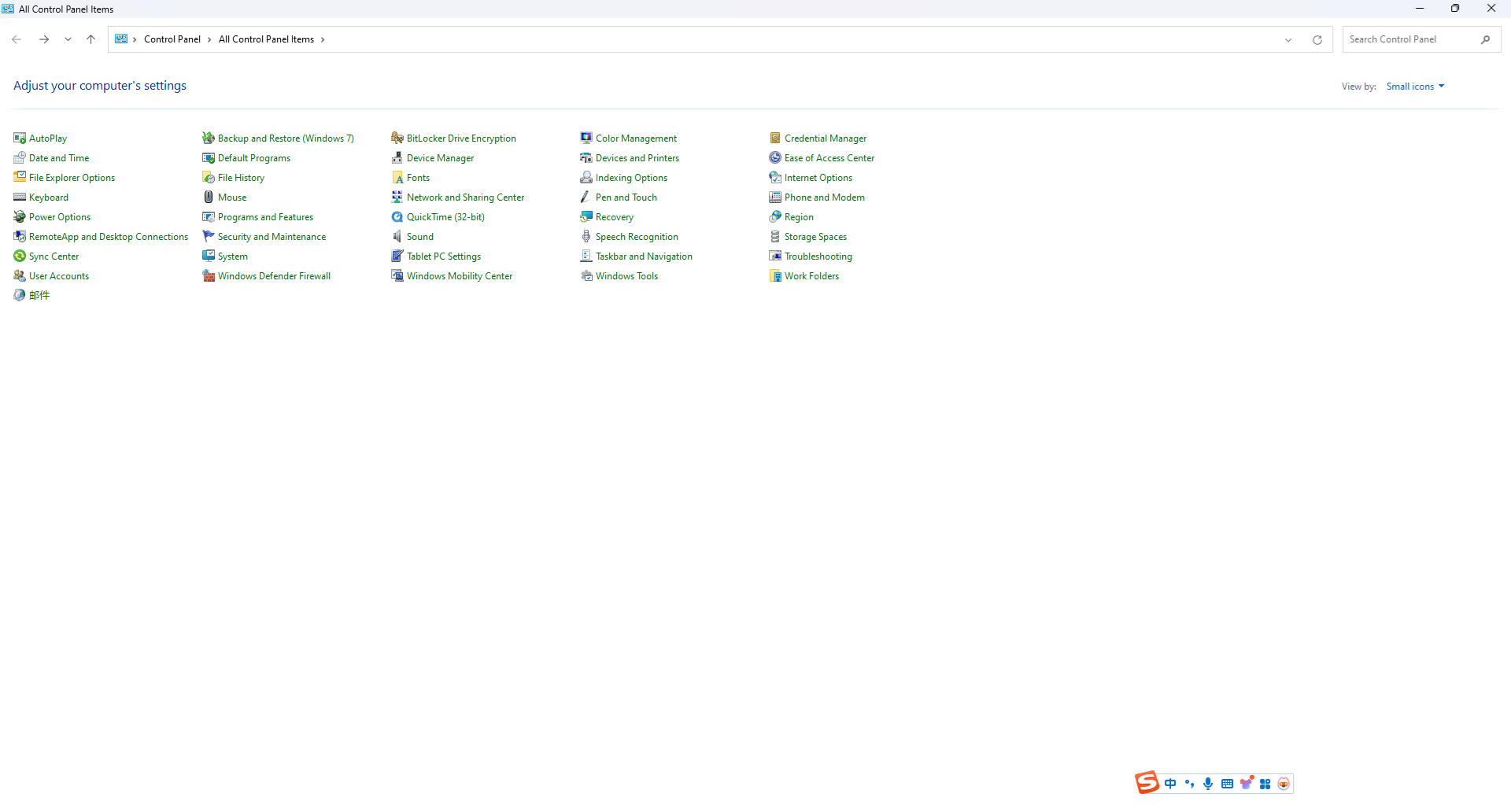Click Control Panel in breadcrumb path
The width and height of the screenshot is (1511, 812).
[172, 39]
